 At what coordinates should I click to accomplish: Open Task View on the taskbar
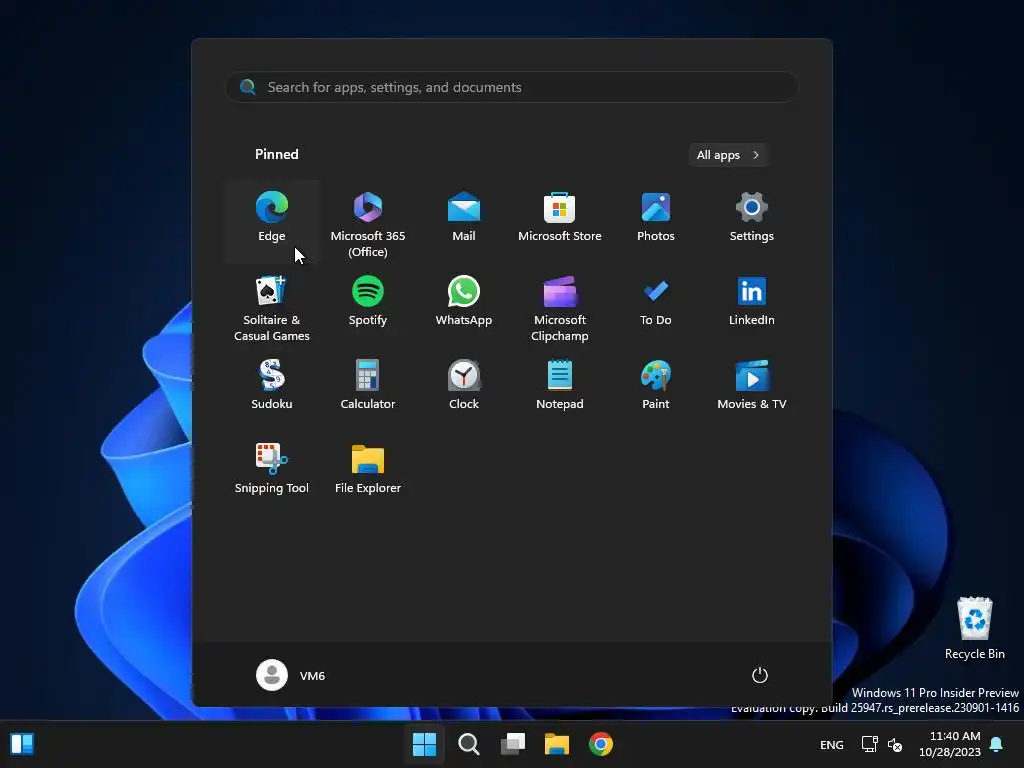[513, 744]
